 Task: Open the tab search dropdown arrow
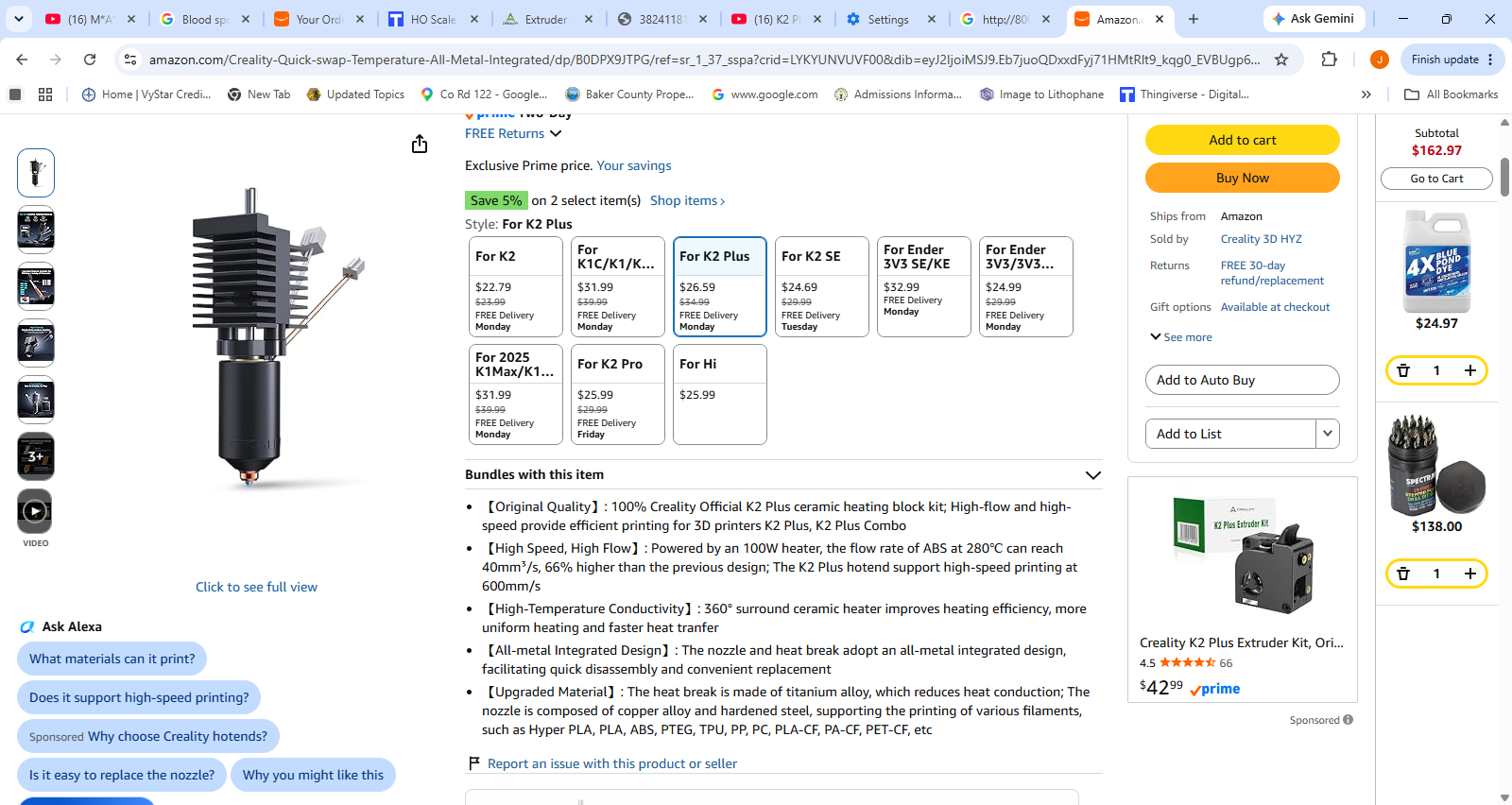coord(19,19)
